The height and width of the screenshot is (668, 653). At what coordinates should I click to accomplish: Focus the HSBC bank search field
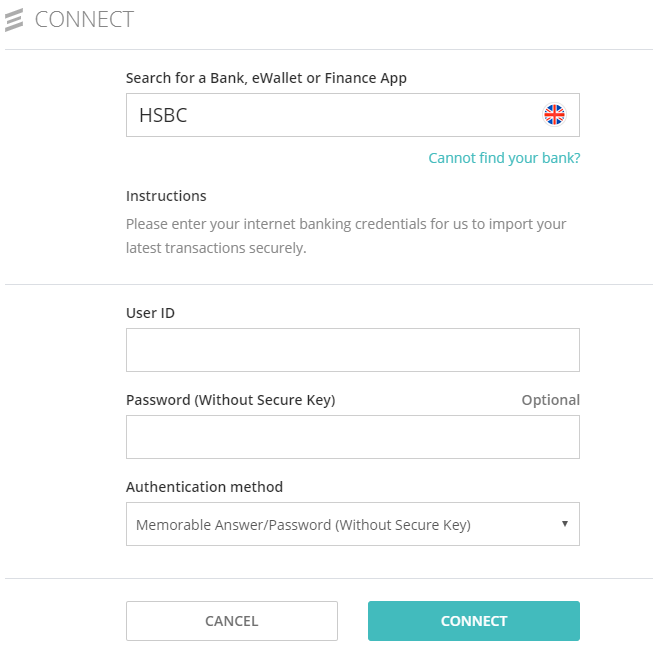tap(353, 115)
